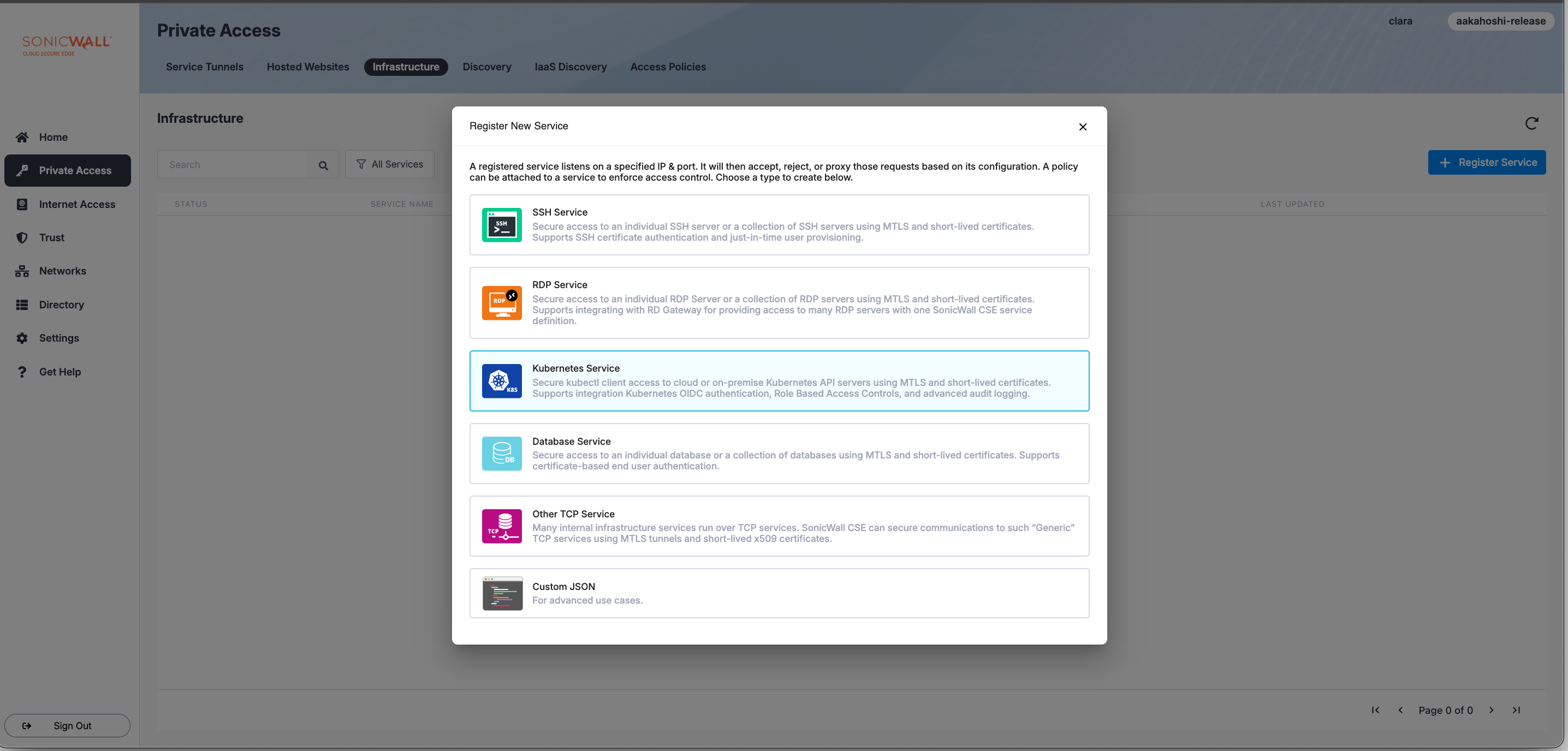The height and width of the screenshot is (751, 1568).
Task: Pick the Kubernetes Service K8S icon
Action: (502, 381)
